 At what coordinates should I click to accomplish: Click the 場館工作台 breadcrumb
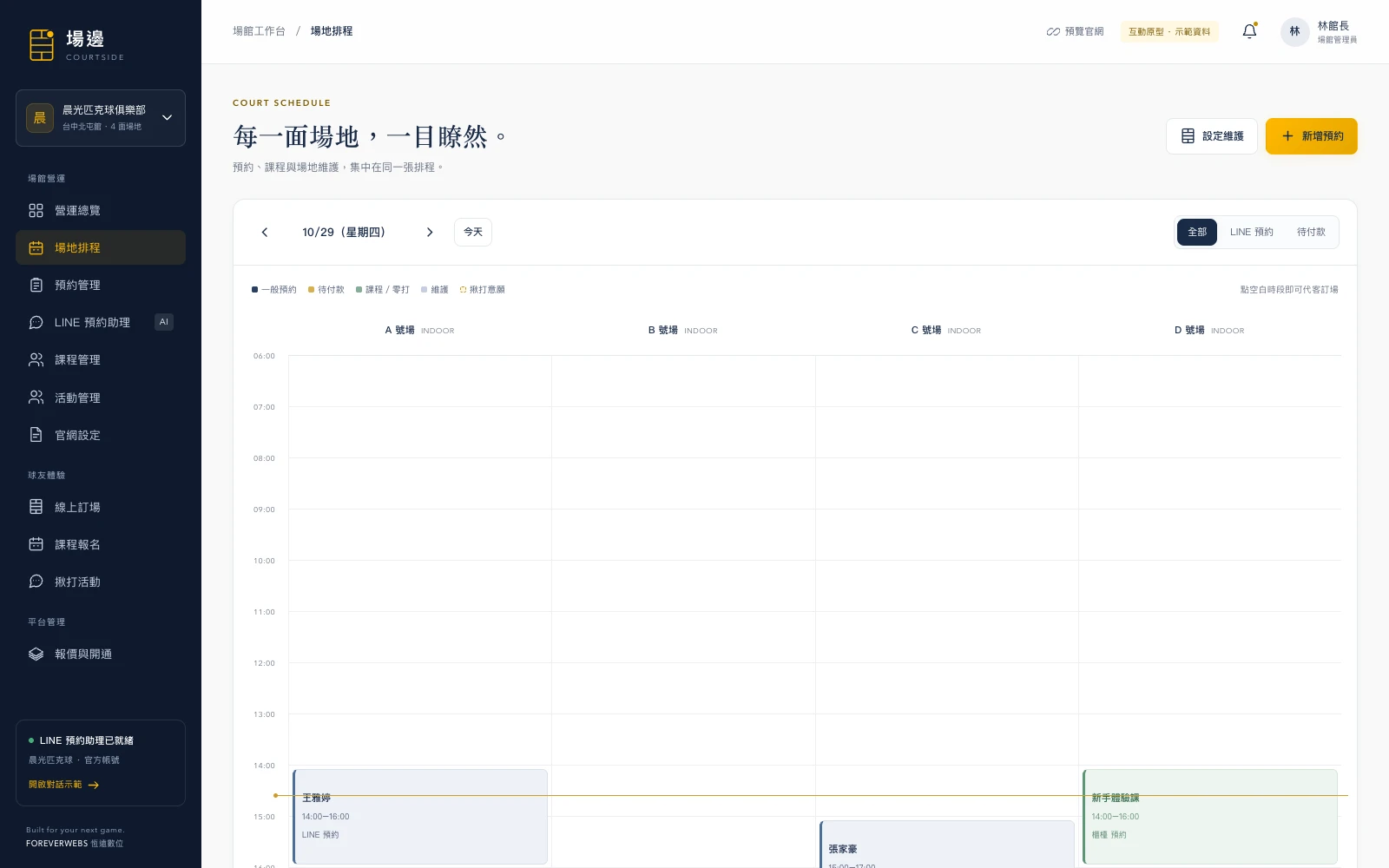tap(259, 31)
